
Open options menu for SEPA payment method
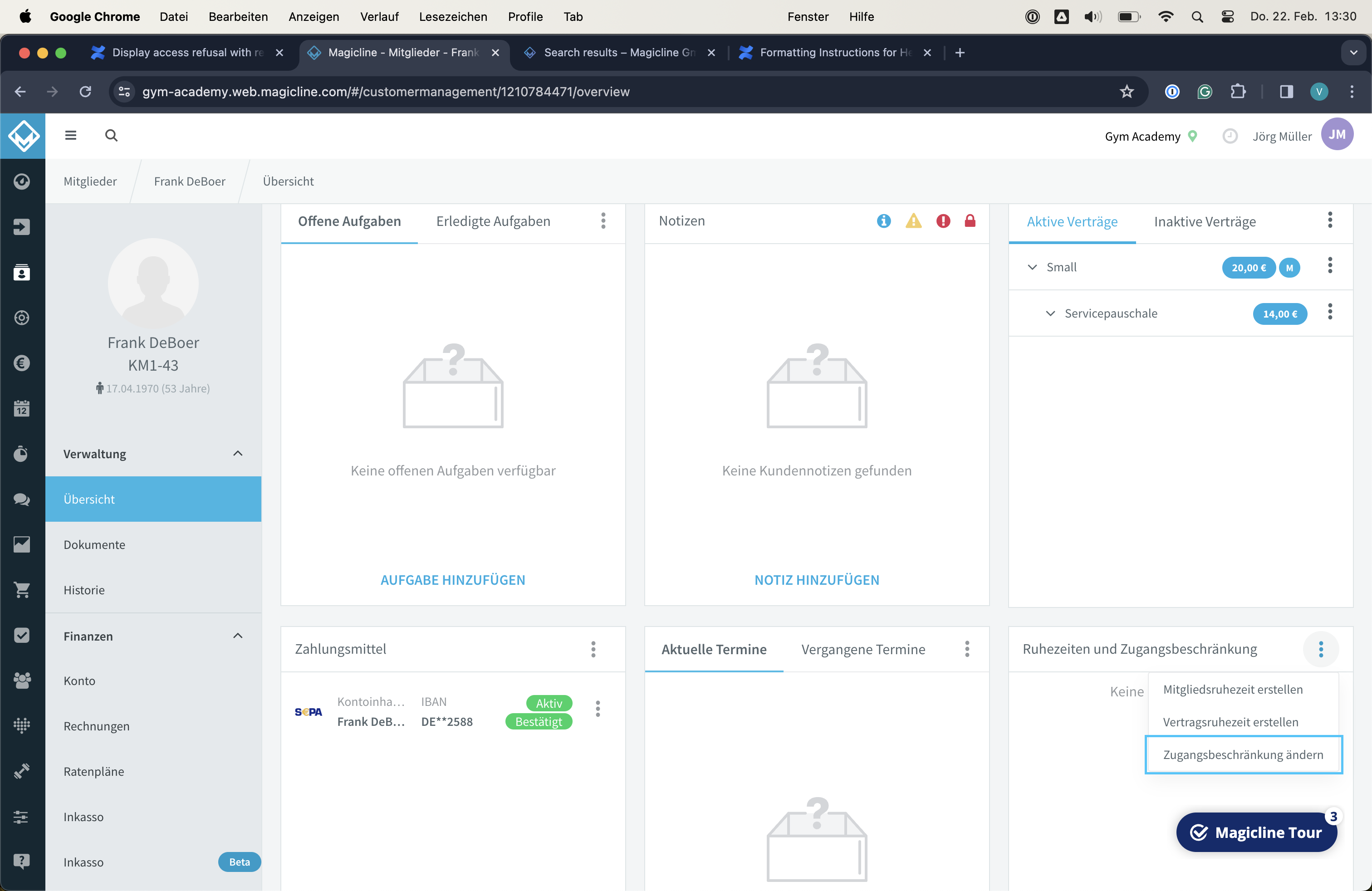click(x=597, y=709)
